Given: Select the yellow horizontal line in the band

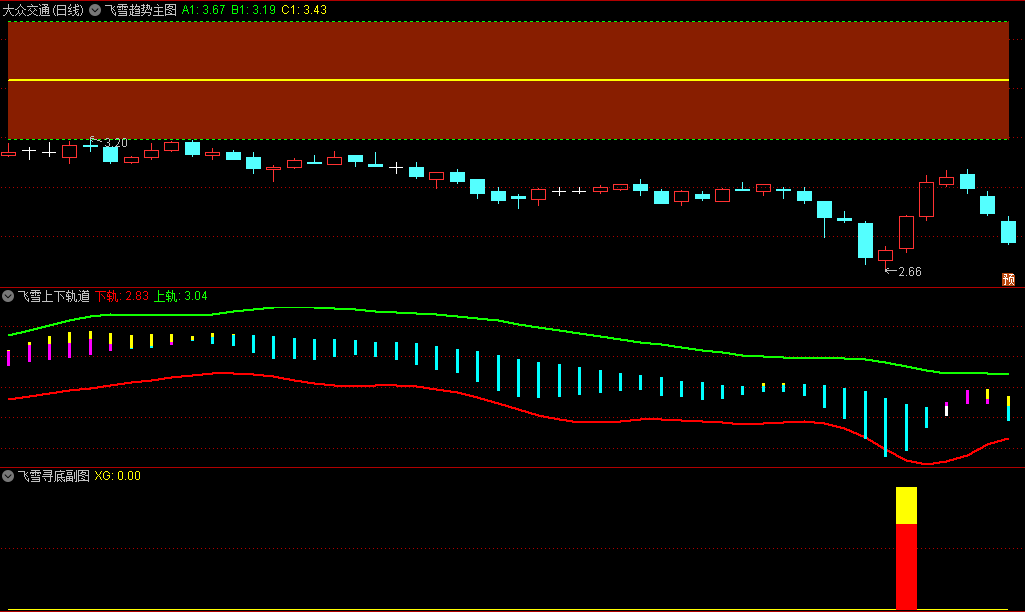Looking at the screenshot, I should (x=508, y=80).
